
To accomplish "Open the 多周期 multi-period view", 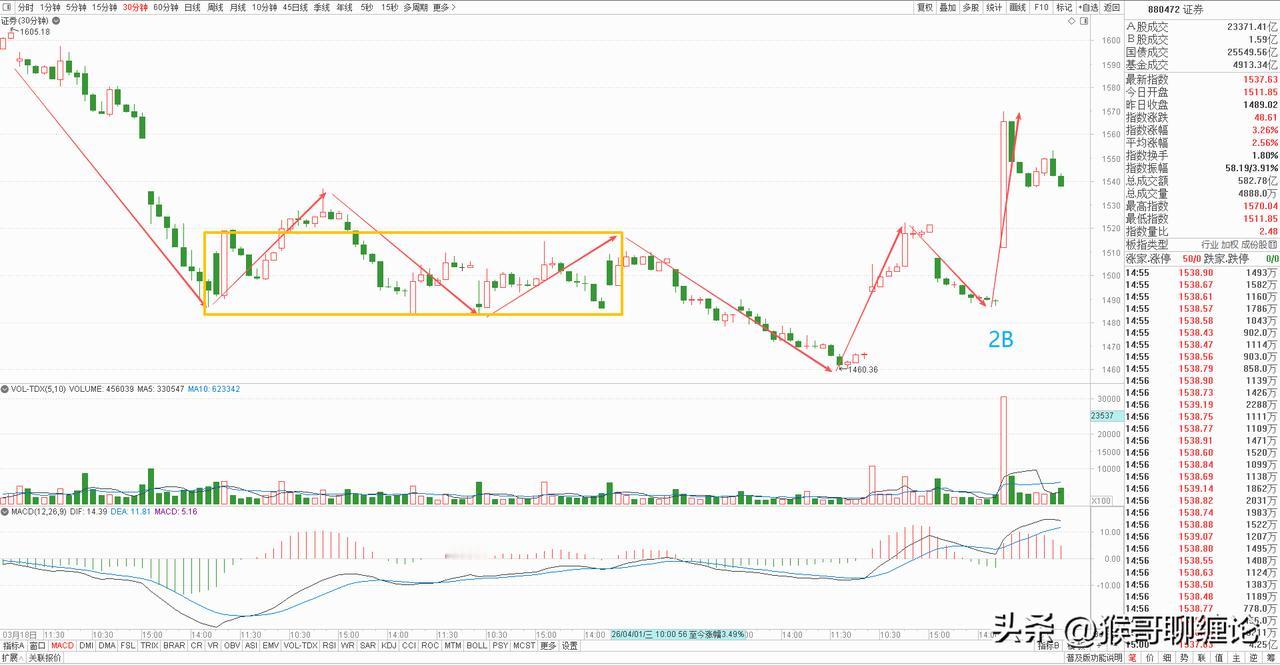I will (416, 7).
